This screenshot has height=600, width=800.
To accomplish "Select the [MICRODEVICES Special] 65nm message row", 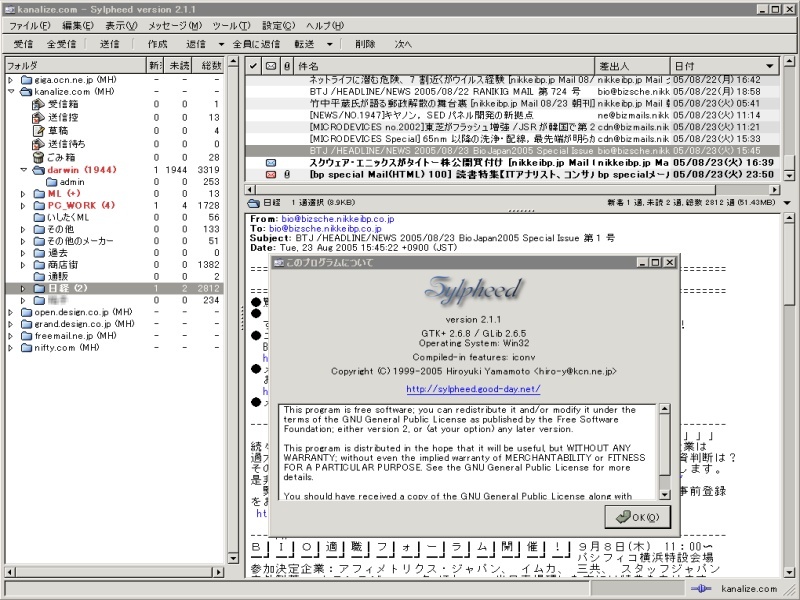I will point(512,139).
